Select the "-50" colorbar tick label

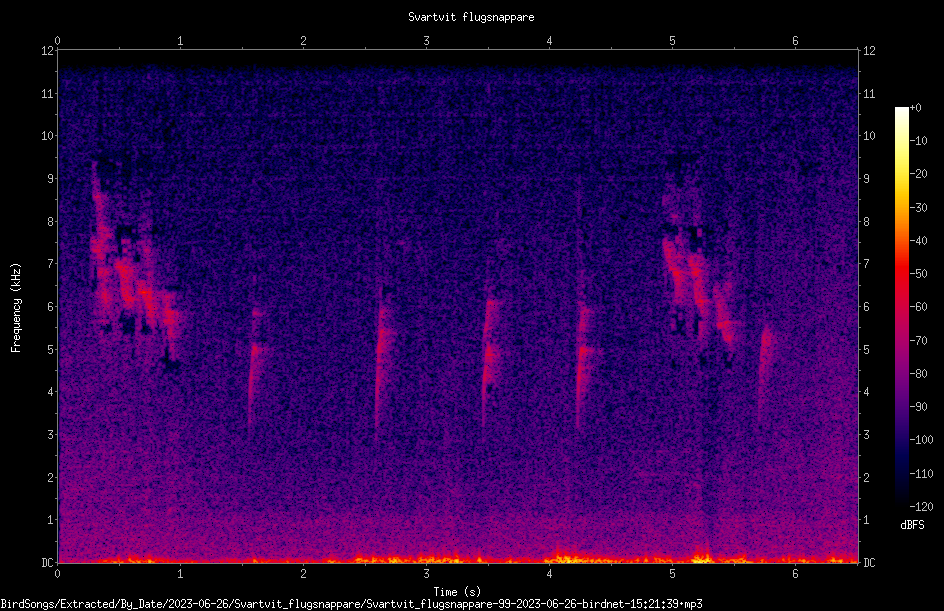click(919, 274)
